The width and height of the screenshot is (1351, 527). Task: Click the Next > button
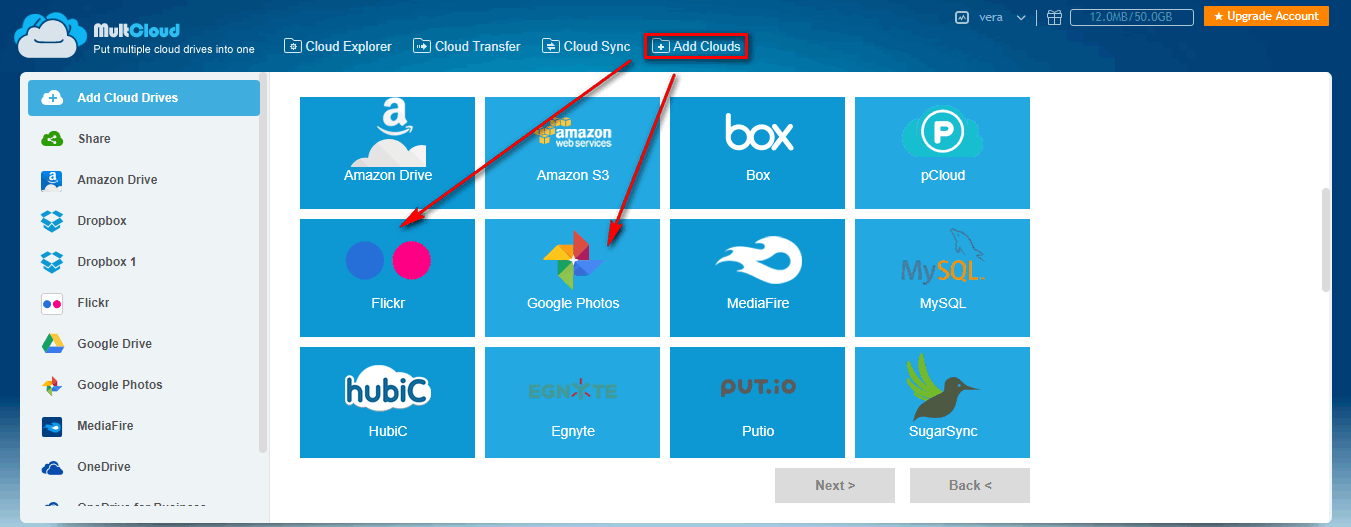pos(835,485)
